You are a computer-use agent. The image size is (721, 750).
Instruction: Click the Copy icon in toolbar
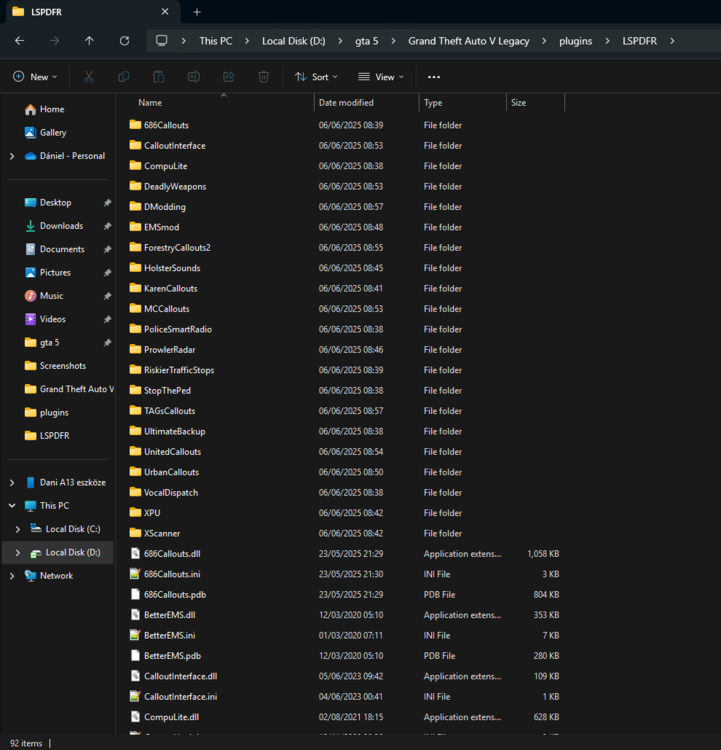tap(123, 77)
